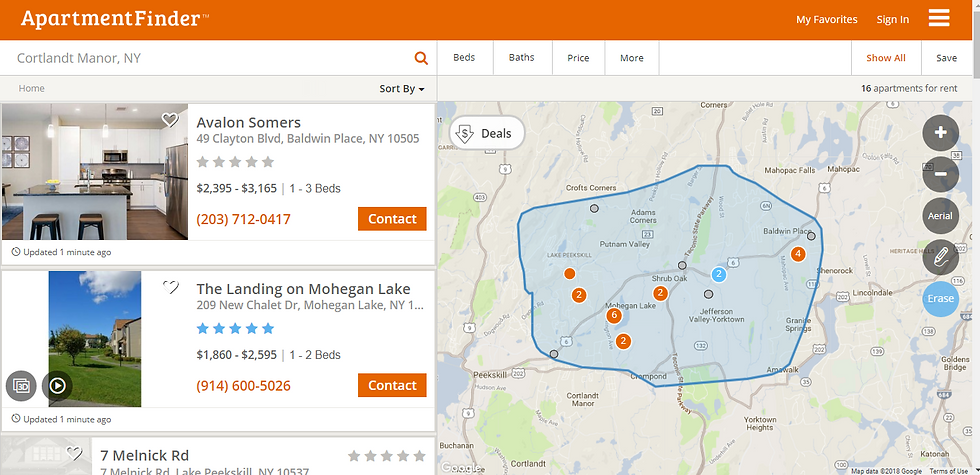The image size is (980, 475).
Task: Save the current search
Action: [946, 58]
